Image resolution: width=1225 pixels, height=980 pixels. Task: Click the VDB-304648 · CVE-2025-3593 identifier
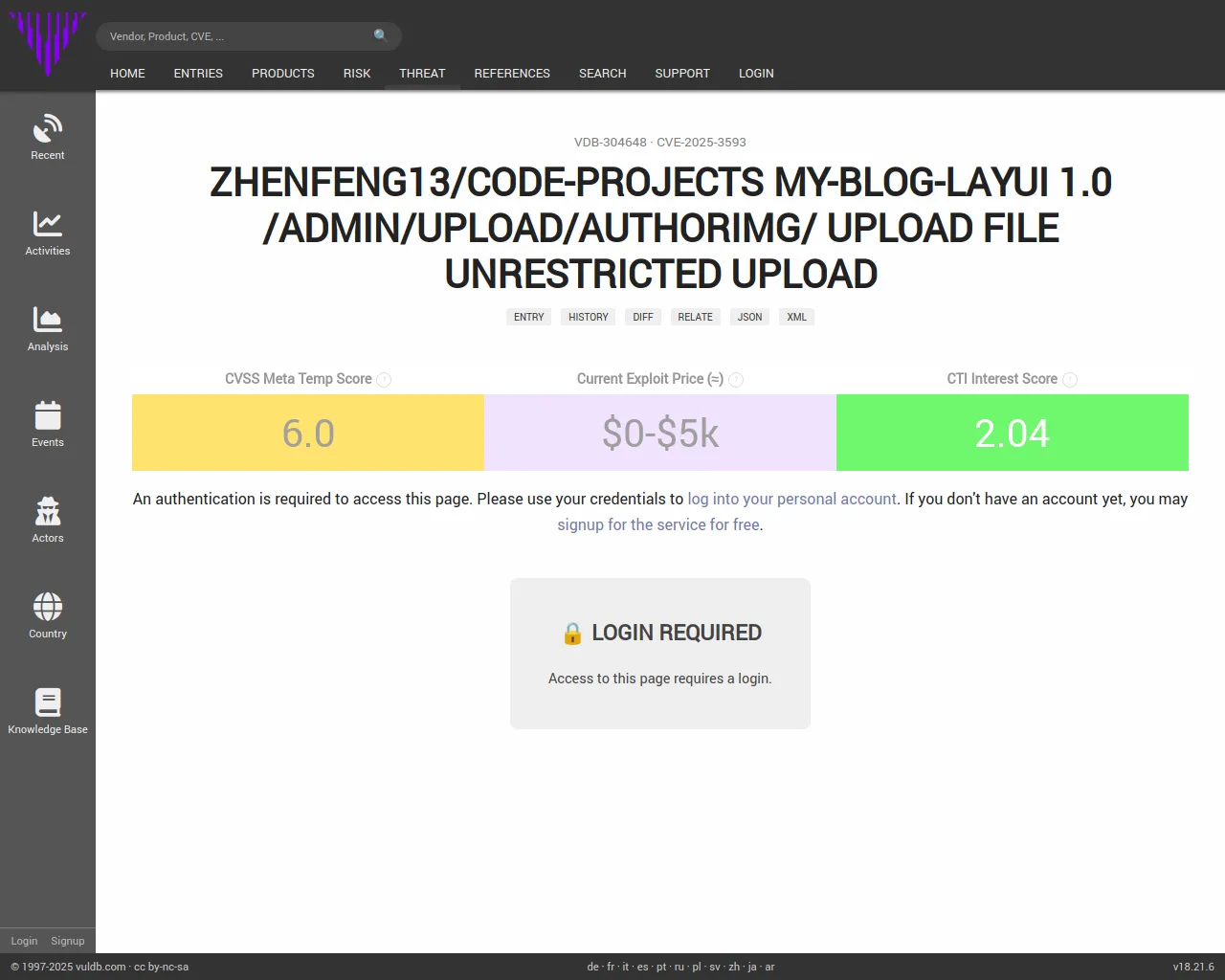coord(660,142)
